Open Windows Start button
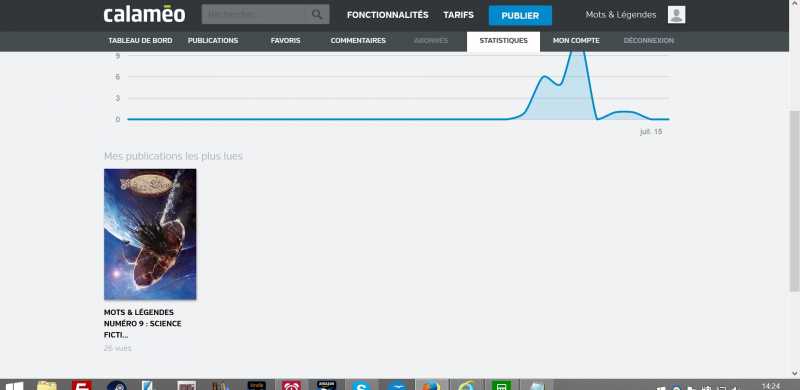 coord(14,385)
